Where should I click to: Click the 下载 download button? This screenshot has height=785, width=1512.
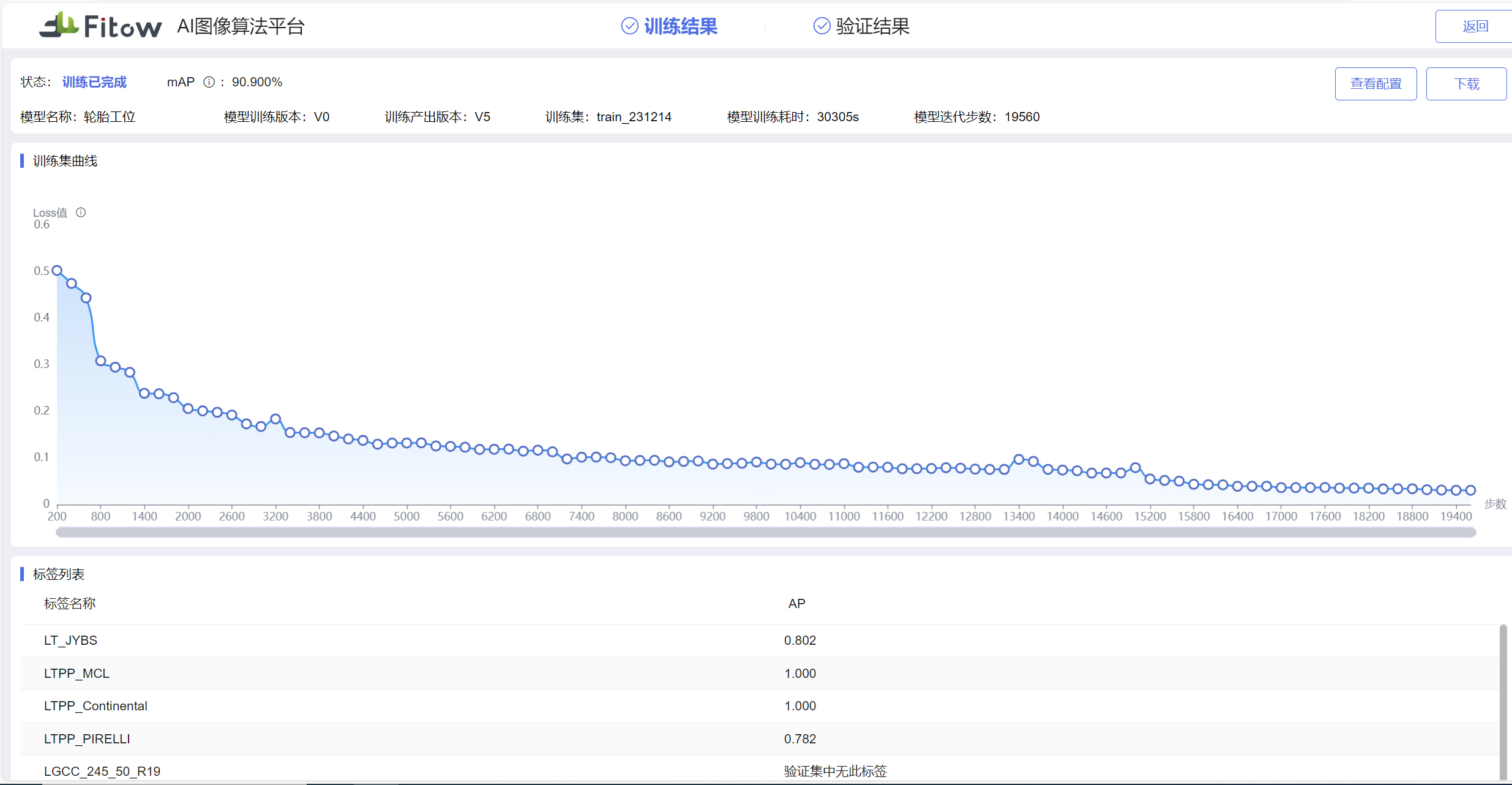[x=1466, y=84]
